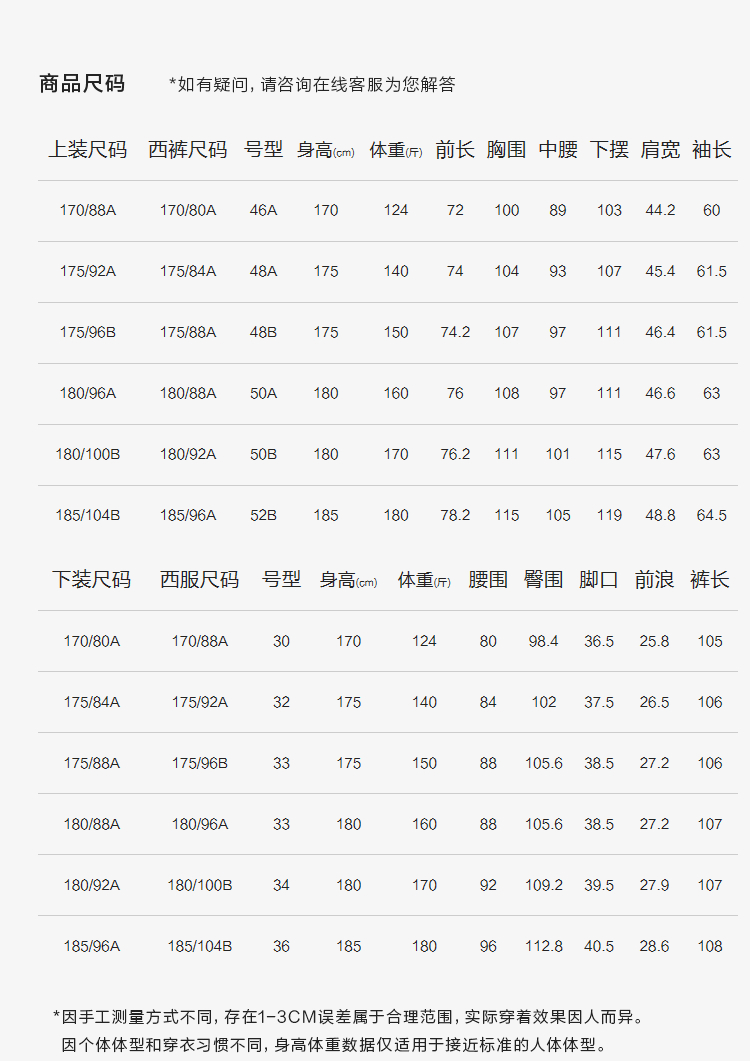
Task: Click the 112.8 hip measurement value
Action: pos(544,946)
